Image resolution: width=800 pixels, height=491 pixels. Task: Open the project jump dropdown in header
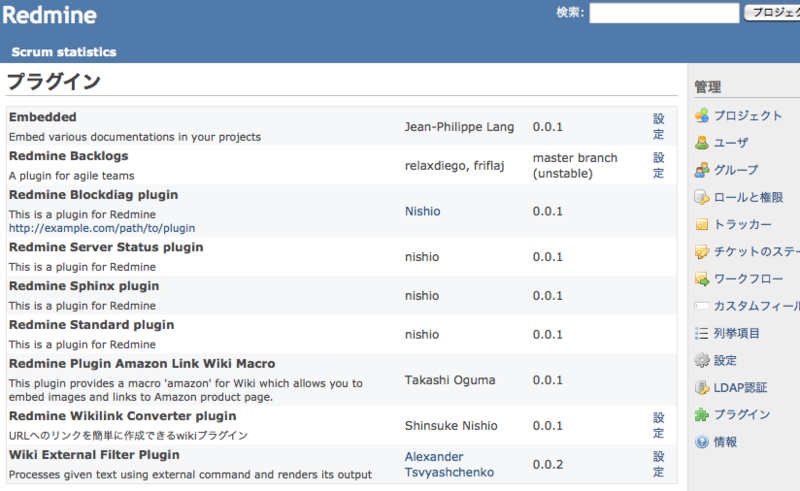[772, 13]
